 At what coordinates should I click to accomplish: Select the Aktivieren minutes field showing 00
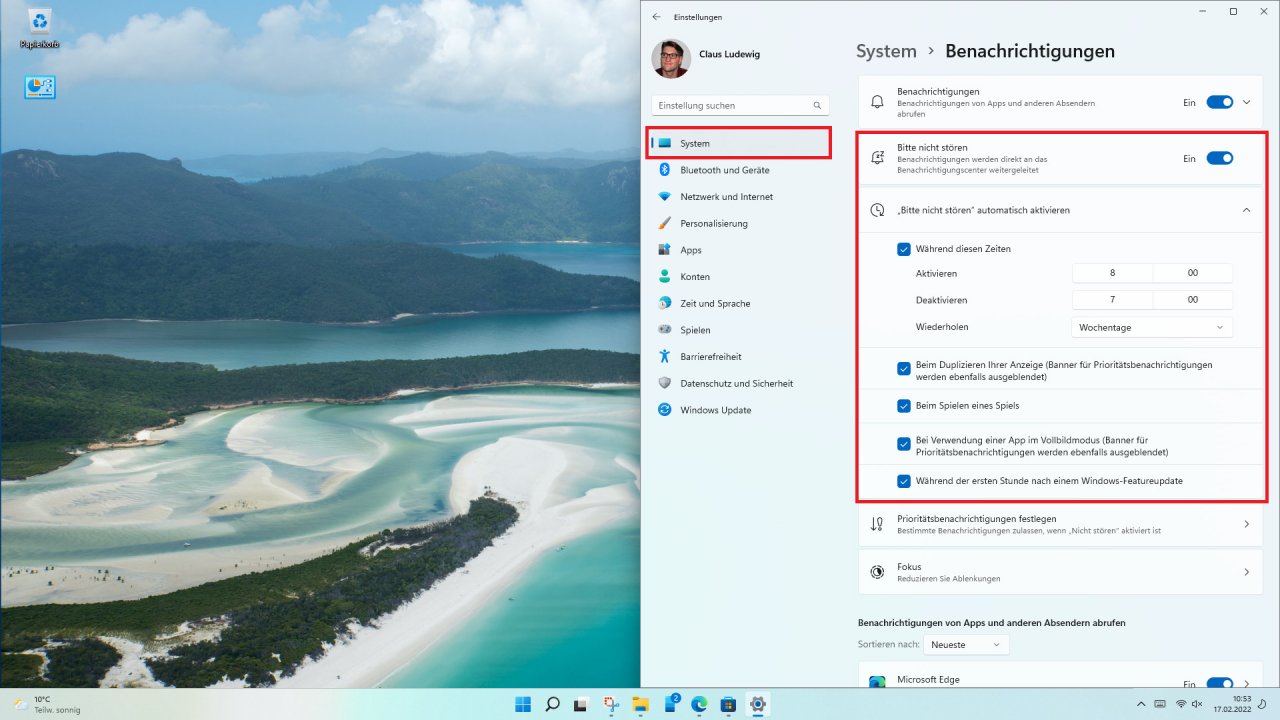(x=1193, y=273)
